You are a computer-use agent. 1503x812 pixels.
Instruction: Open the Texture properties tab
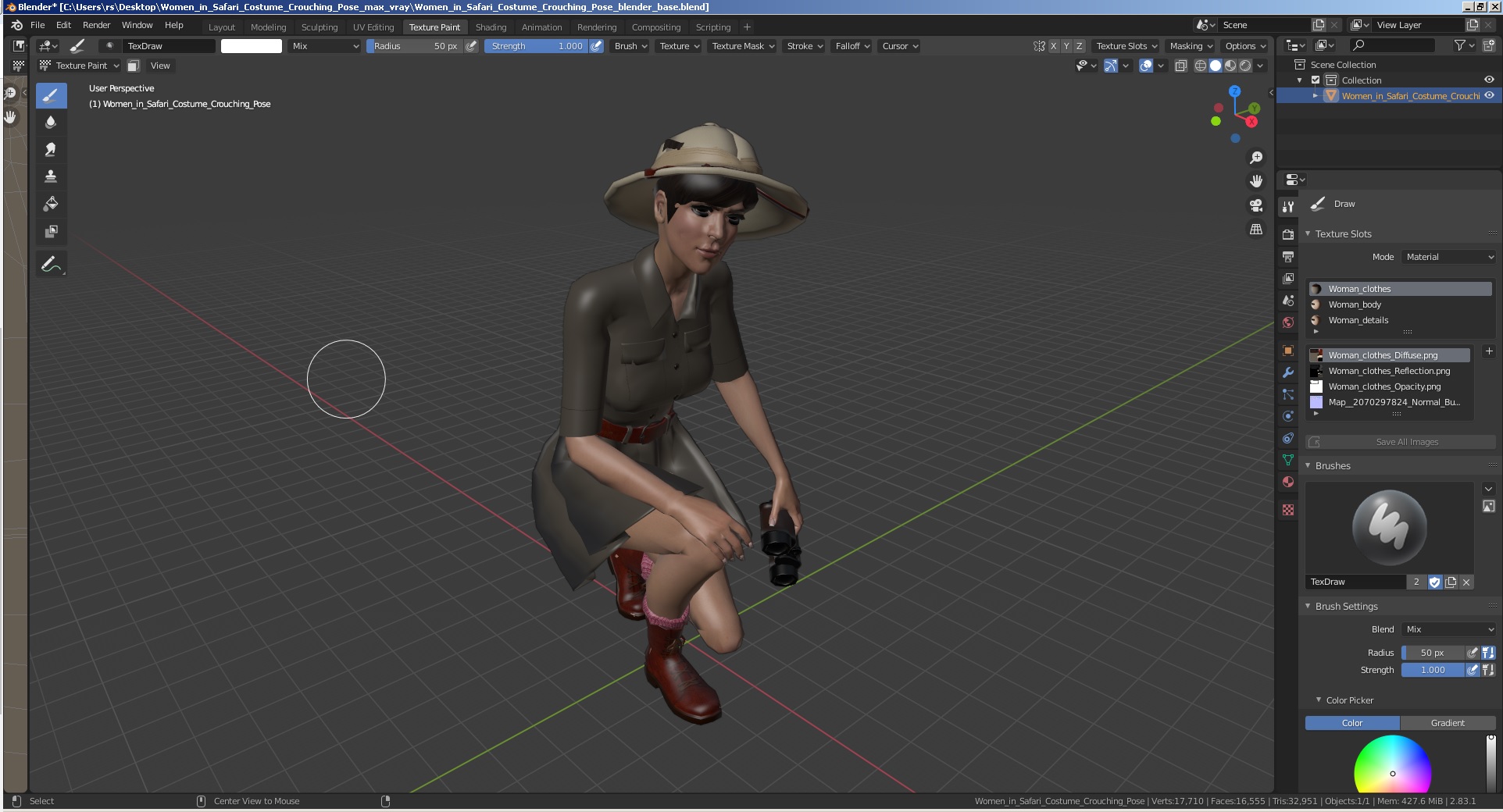(1288, 510)
